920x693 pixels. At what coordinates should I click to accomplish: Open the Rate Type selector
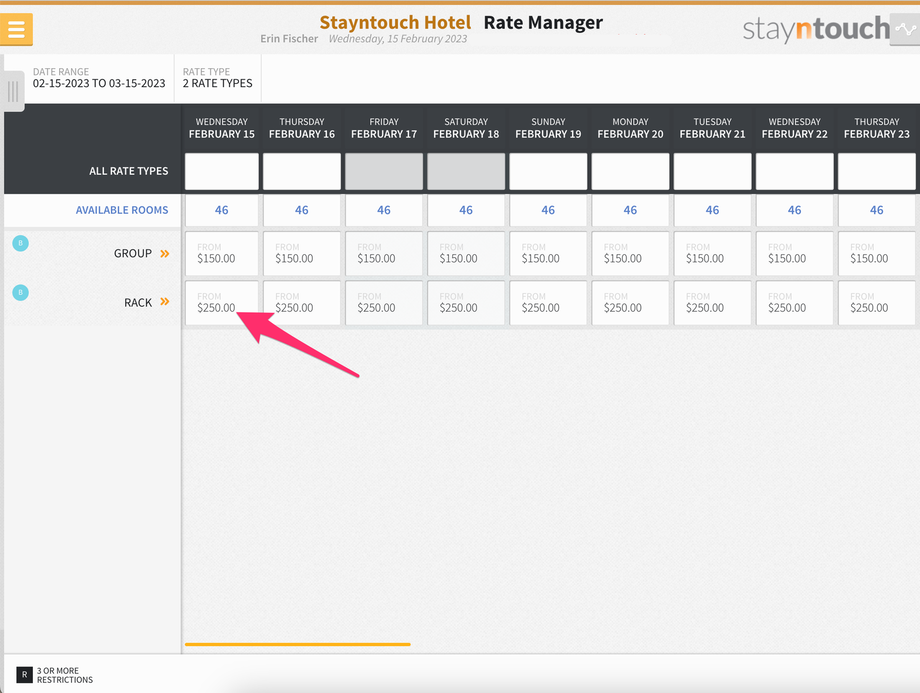pos(218,78)
